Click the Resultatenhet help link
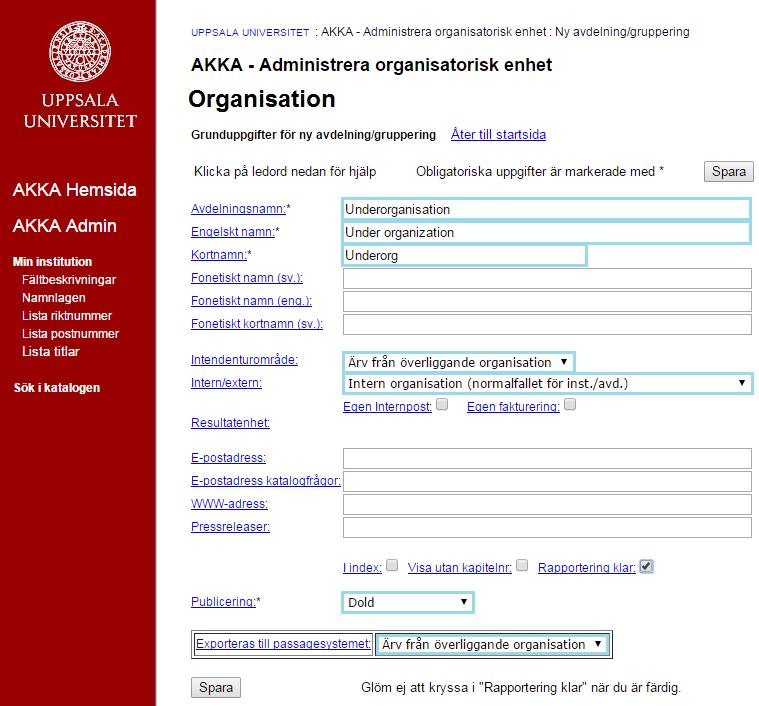759x706 pixels. [x=230, y=422]
